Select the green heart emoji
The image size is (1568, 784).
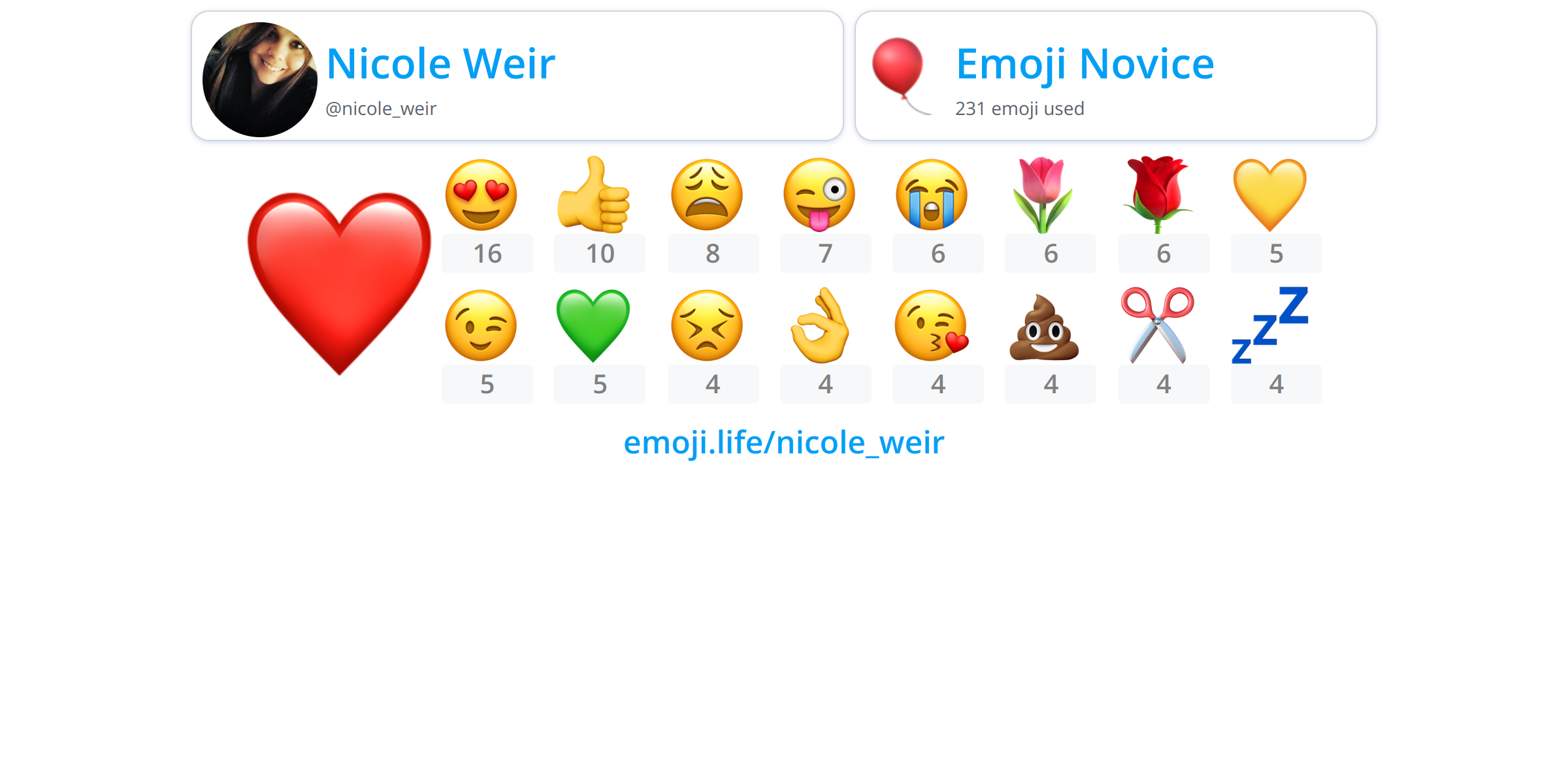click(593, 326)
